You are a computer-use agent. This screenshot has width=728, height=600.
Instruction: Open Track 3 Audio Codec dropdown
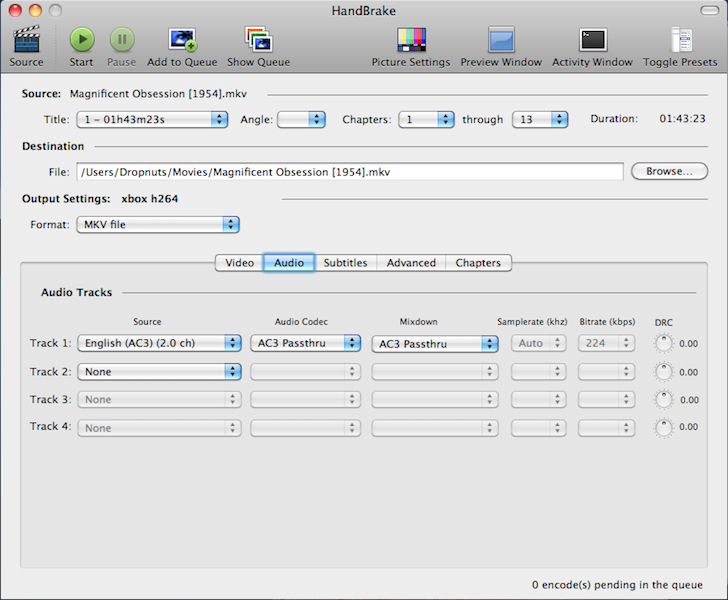pos(306,399)
